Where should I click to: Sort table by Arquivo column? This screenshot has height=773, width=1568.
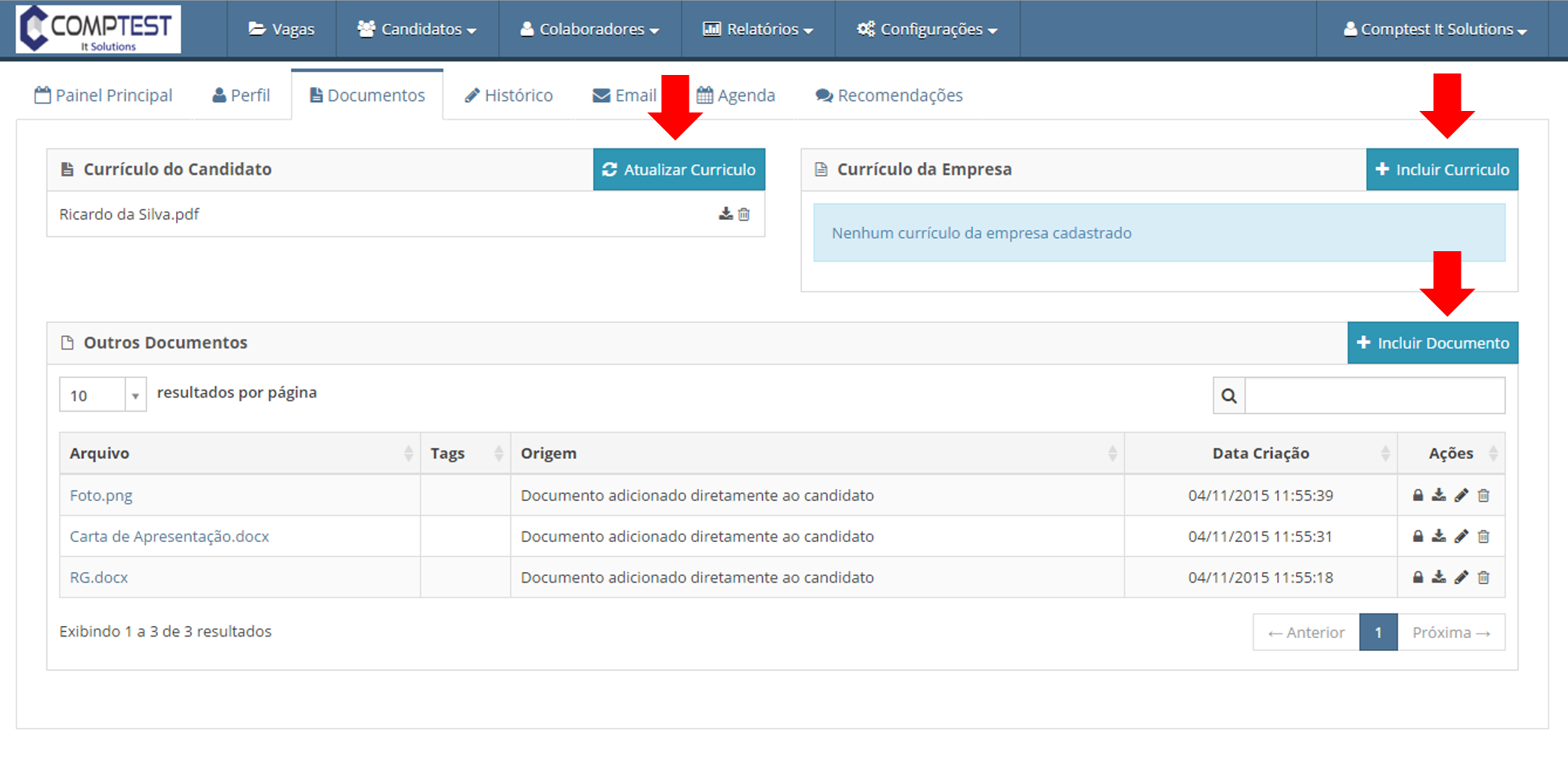240,454
